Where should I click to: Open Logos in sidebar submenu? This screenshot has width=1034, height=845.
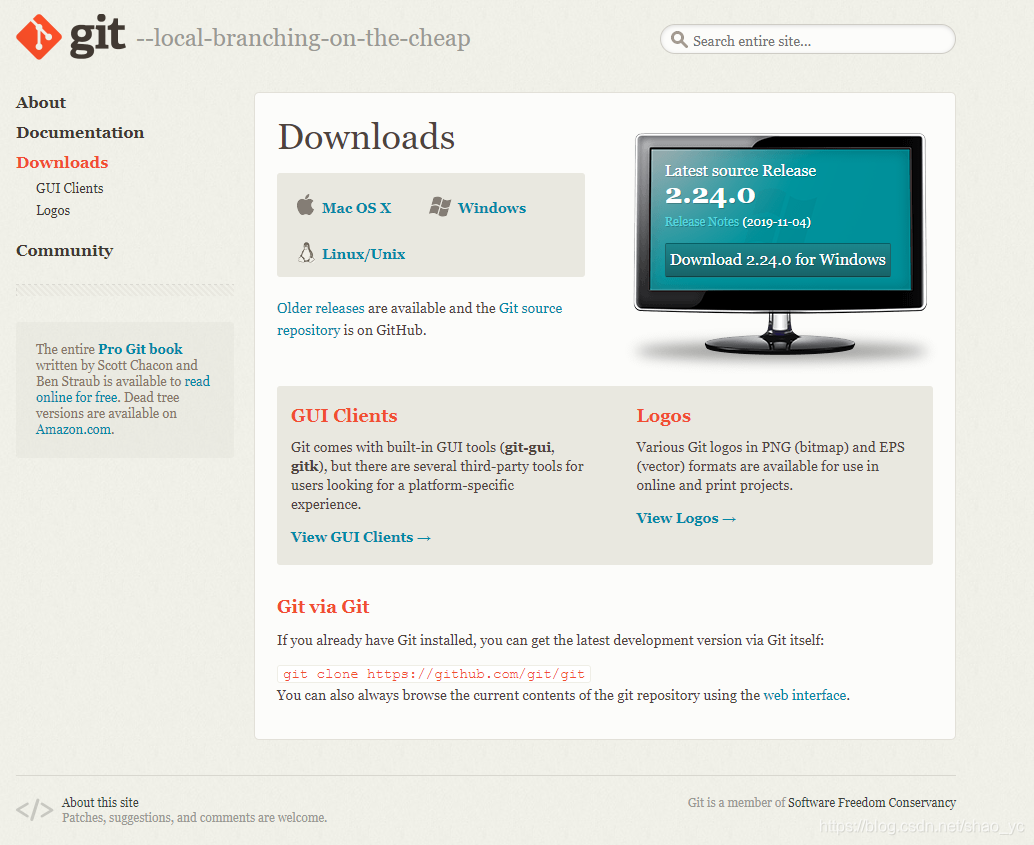53,210
